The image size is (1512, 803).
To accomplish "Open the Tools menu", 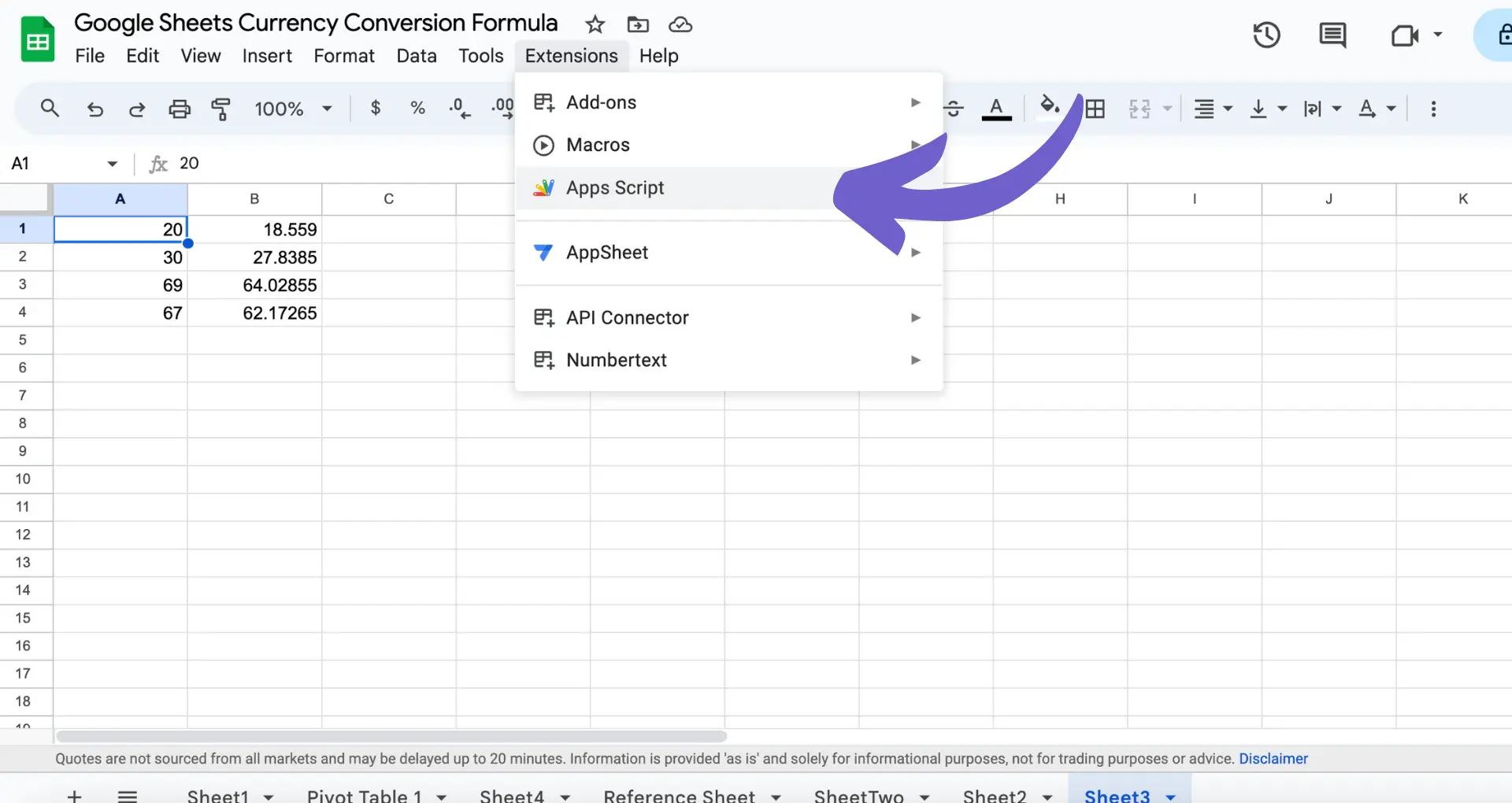I will tap(481, 56).
